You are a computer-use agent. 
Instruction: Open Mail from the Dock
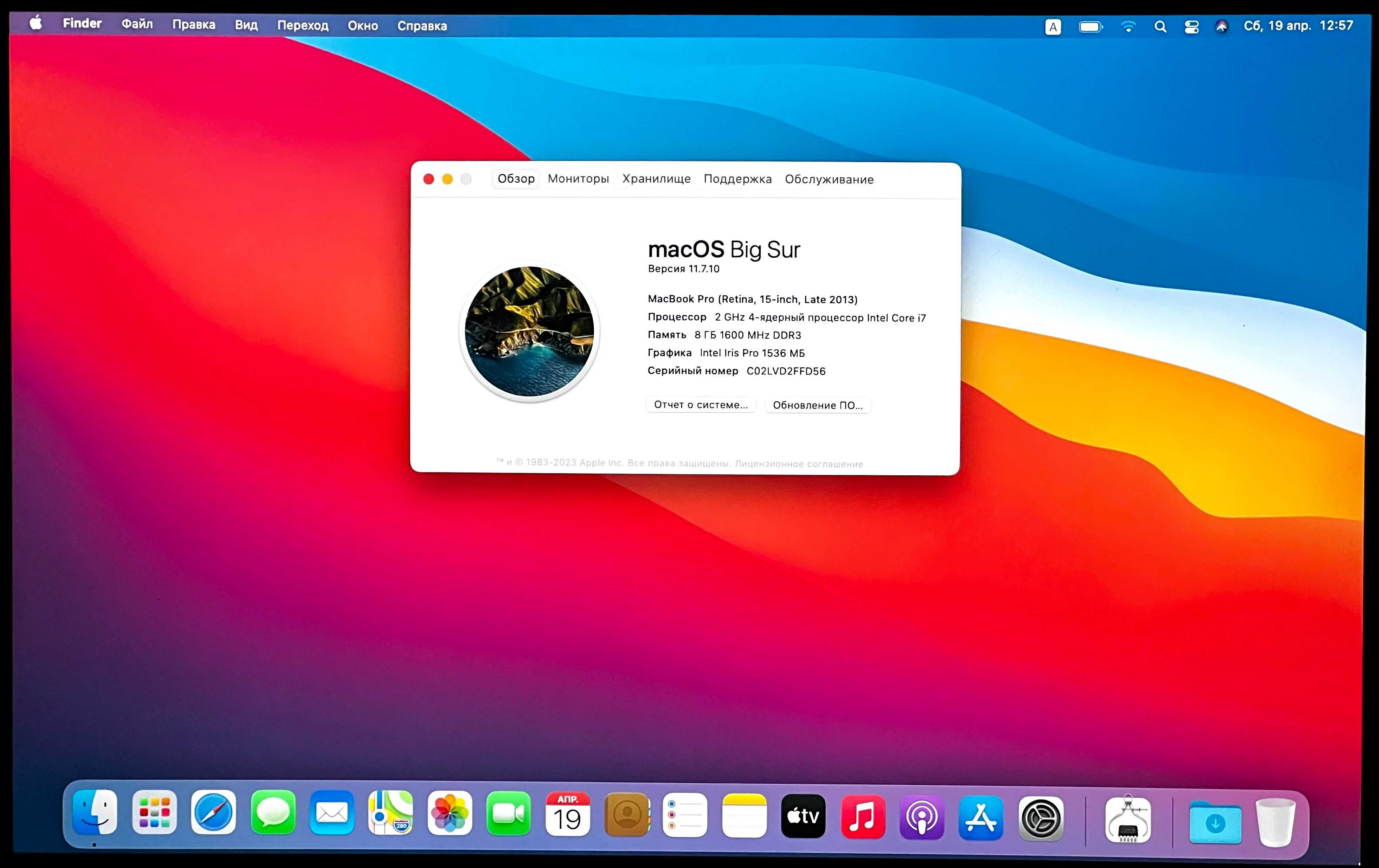(x=332, y=813)
